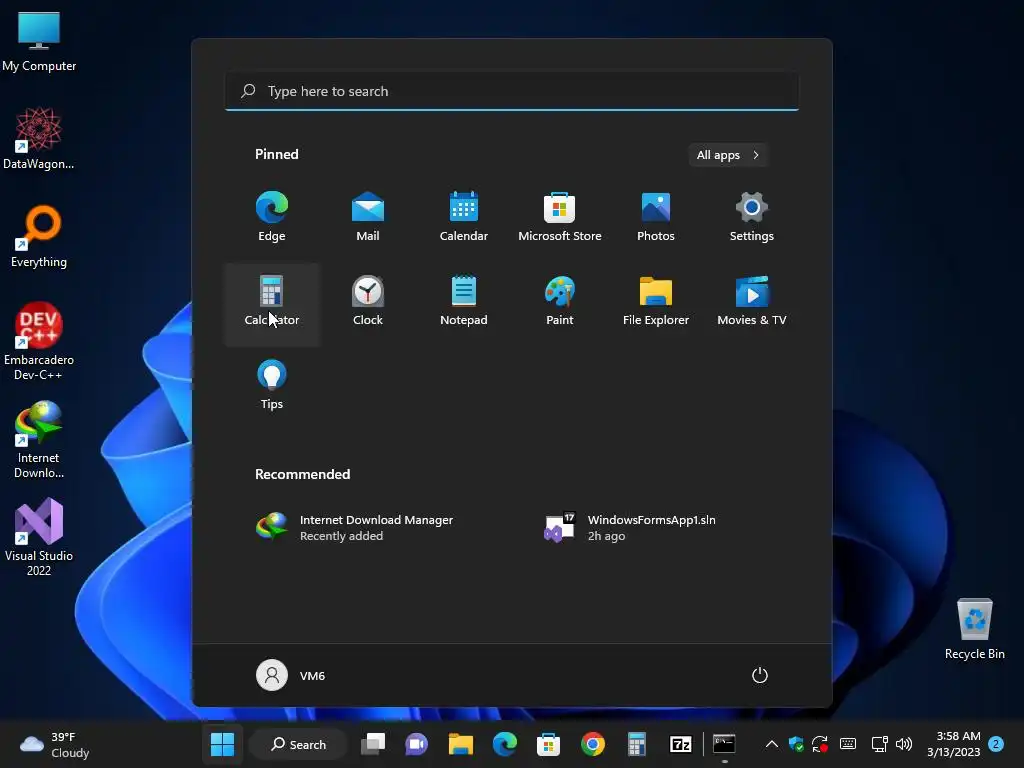The image size is (1024, 768).
Task: Select Internet Download Manager desktop shortcut
Action: (x=39, y=440)
